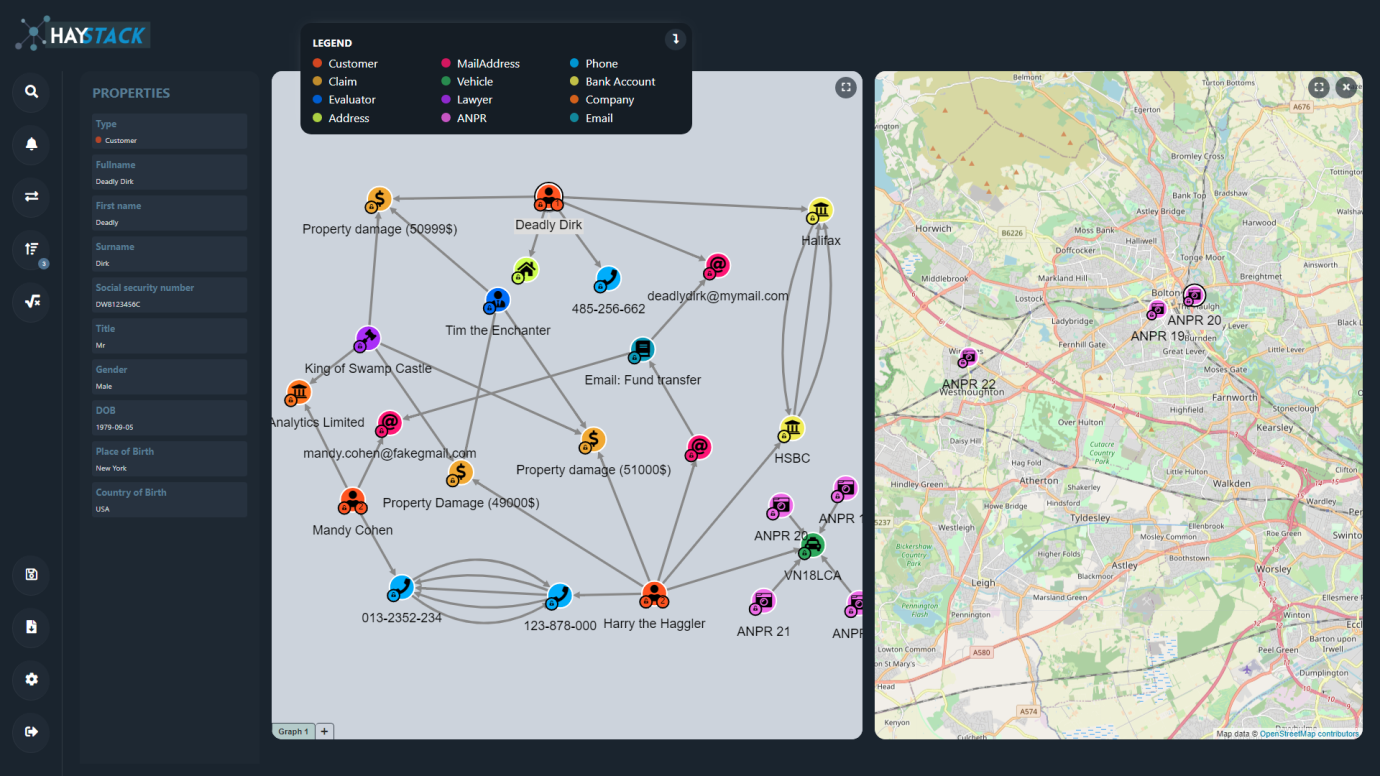Image resolution: width=1380 pixels, height=776 pixels.
Task: Click the ANPR 22 marker on map
Action: [x=967, y=358]
